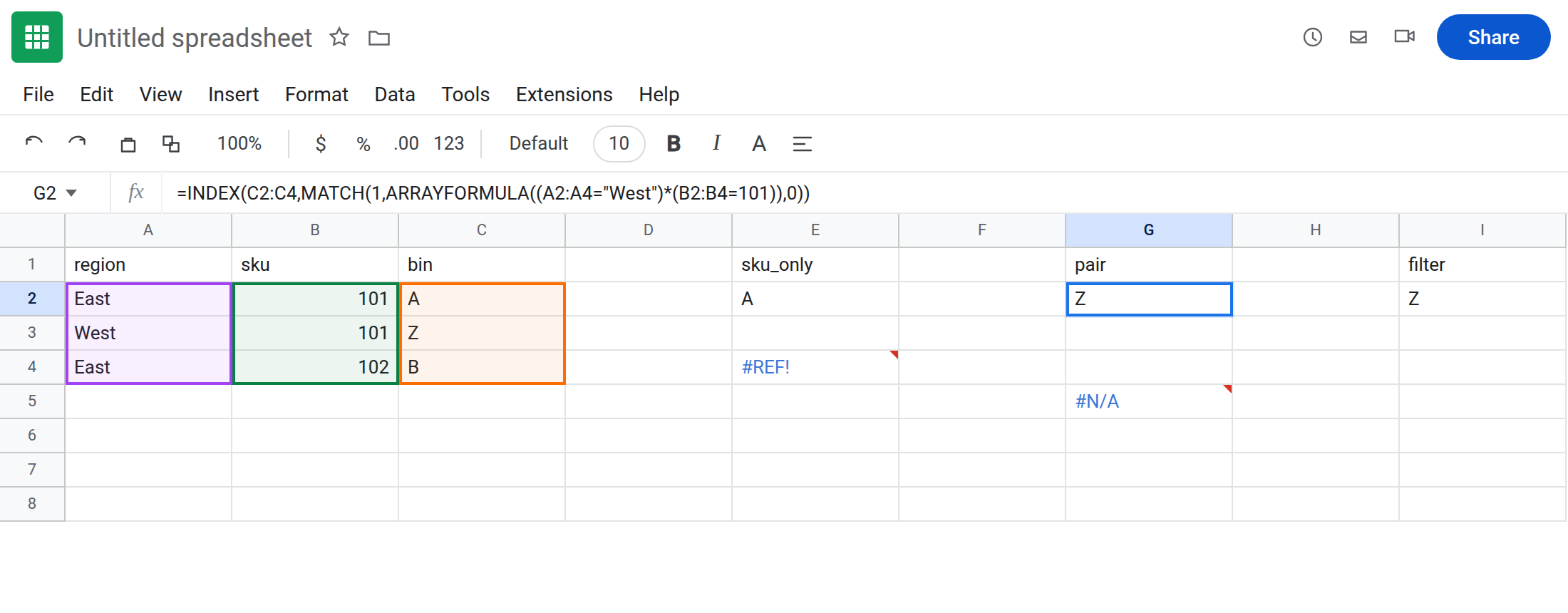This screenshot has height=613, width=1568.
Task: Click into the formula bar text
Action: point(493,193)
